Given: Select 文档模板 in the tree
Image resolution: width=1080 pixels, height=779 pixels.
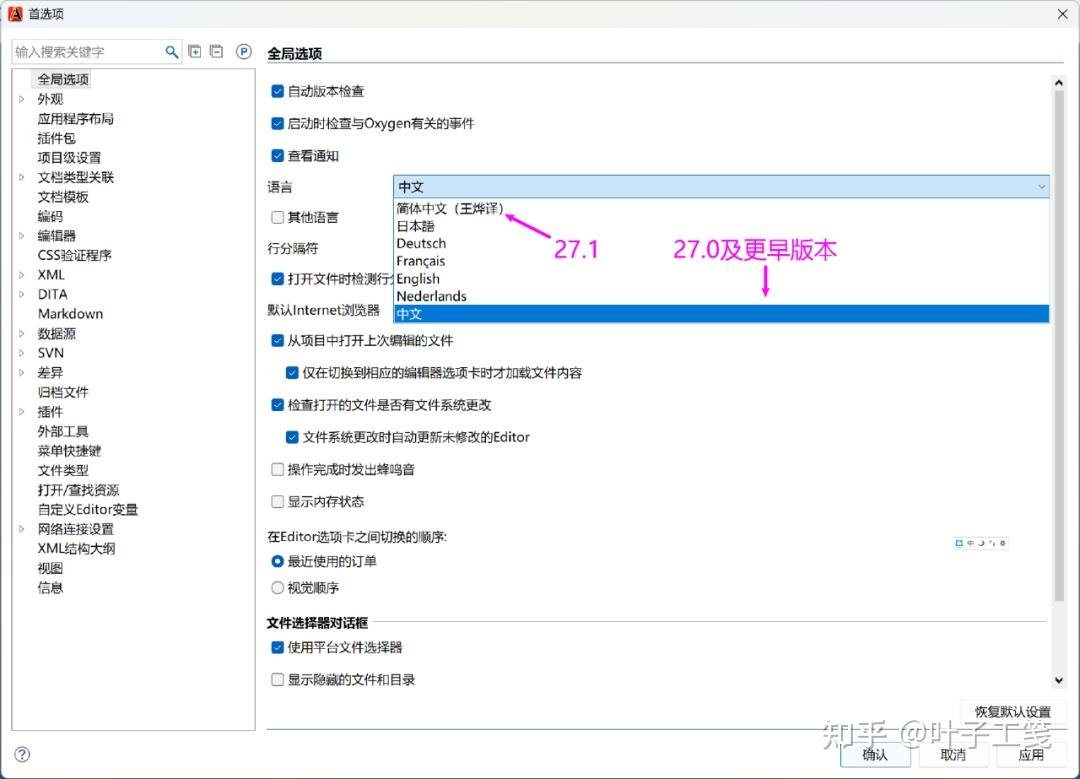Looking at the screenshot, I should click(x=63, y=197).
